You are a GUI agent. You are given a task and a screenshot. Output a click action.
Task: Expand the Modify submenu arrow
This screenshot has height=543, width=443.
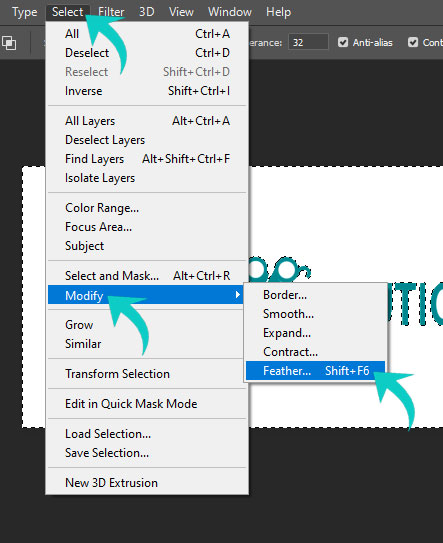click(x=238, y=295)
